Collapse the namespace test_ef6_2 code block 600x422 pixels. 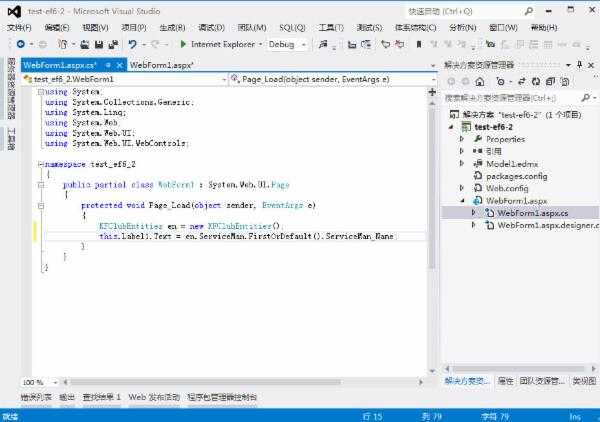(x=41, y=164)
